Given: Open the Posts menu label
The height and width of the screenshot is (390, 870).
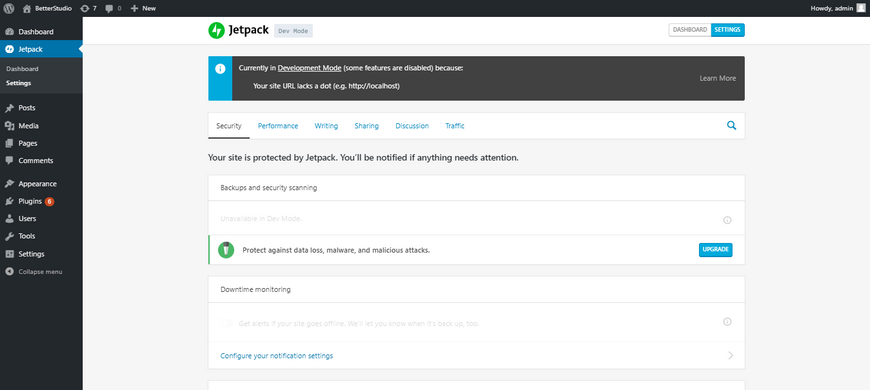Looking at the screenshot, I should click(27, 108).
